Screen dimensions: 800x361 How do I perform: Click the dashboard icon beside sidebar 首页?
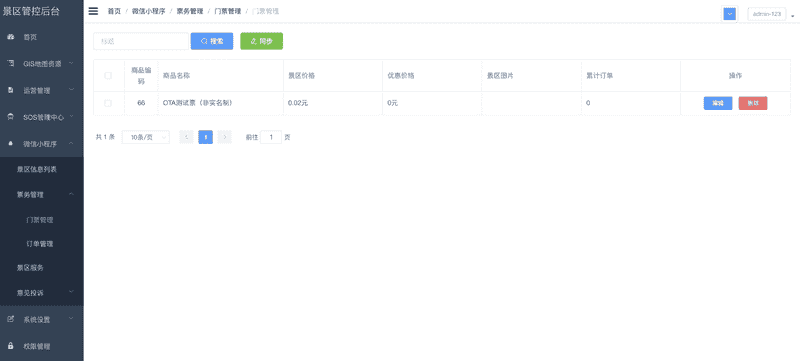point(11,37)
